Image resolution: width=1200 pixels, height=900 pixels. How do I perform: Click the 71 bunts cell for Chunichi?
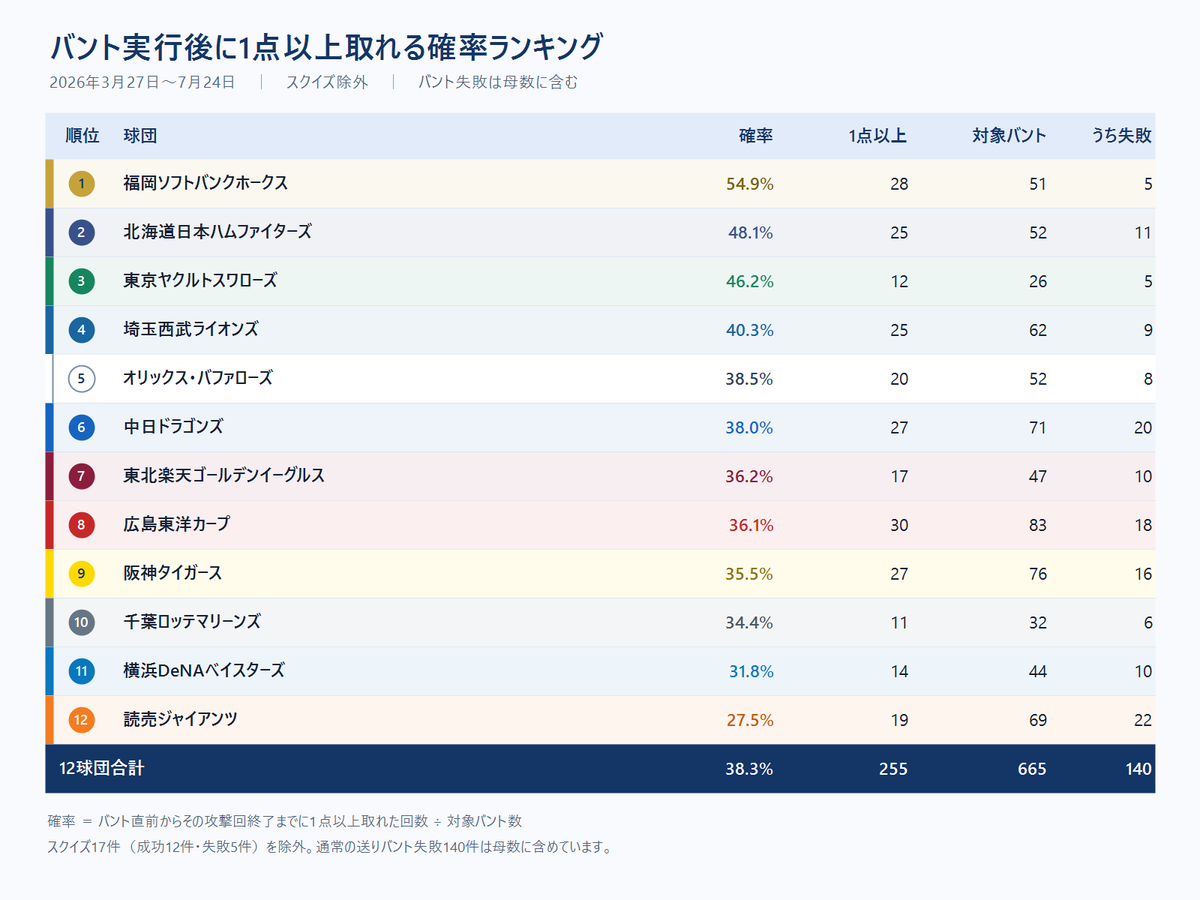coord(1038,428)
